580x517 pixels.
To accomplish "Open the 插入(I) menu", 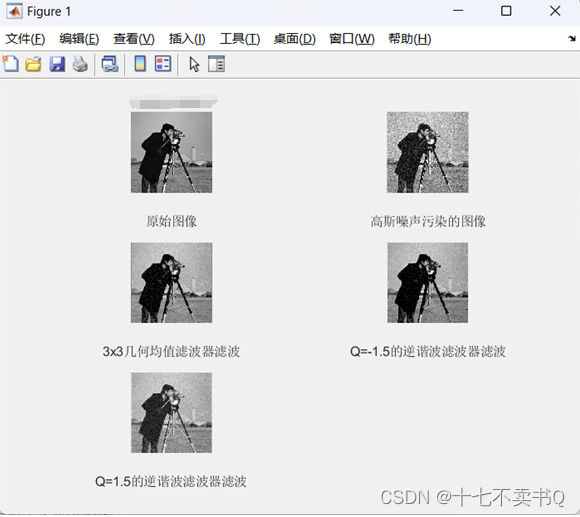I will pyautogui.click(x=187, y=39).
